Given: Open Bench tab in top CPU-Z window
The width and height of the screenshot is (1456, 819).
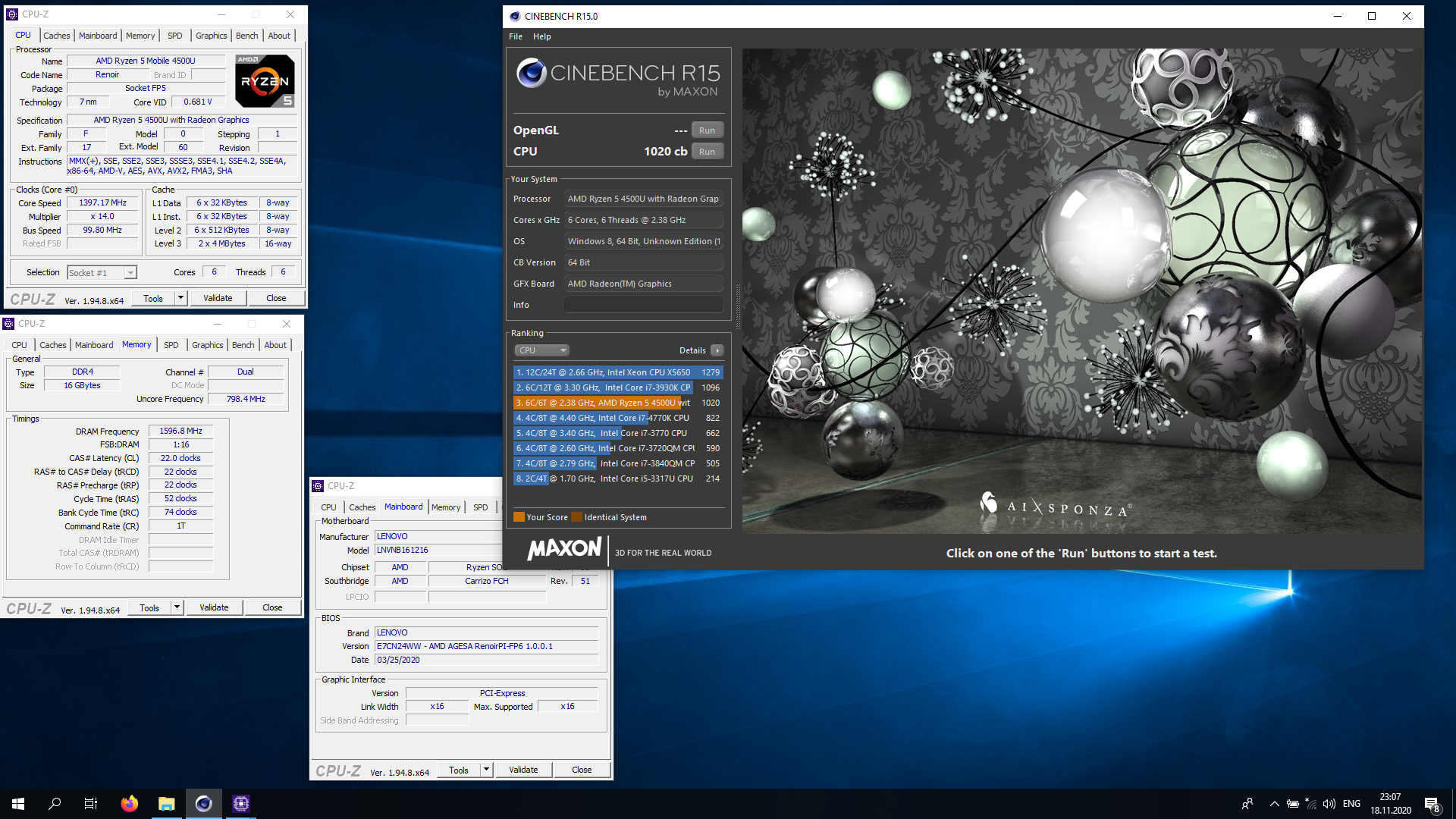Looking at the screenshot, I should click(246, 36).
